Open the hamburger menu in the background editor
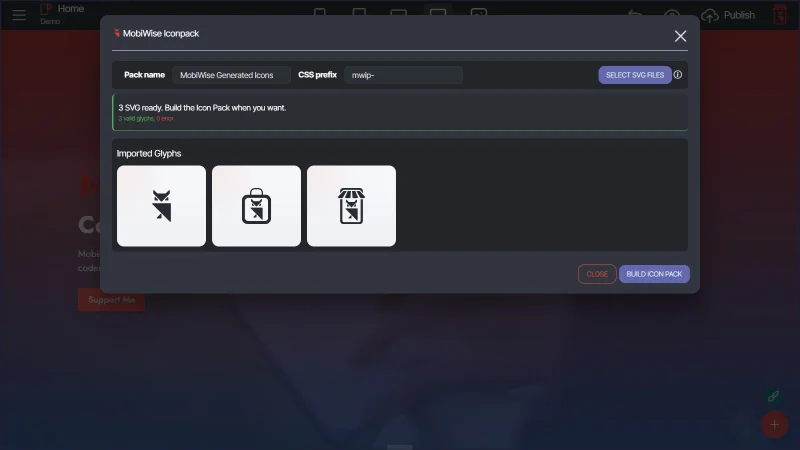 coord(19,15)
